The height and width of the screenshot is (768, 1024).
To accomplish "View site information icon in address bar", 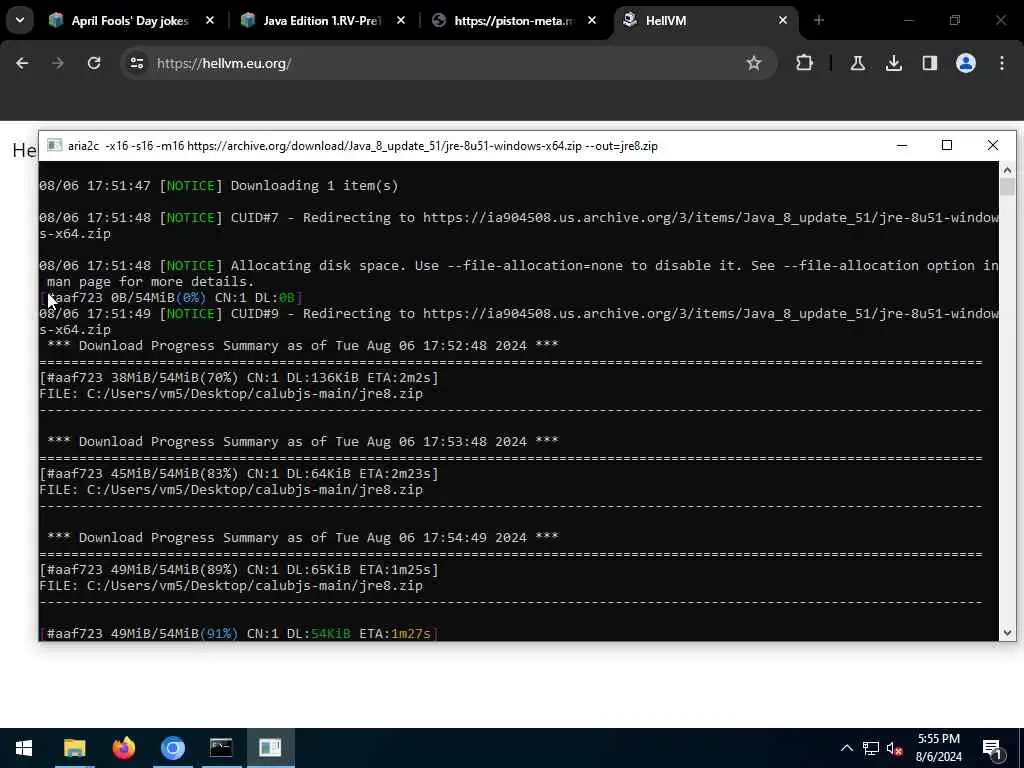I will tap(136, 63).
